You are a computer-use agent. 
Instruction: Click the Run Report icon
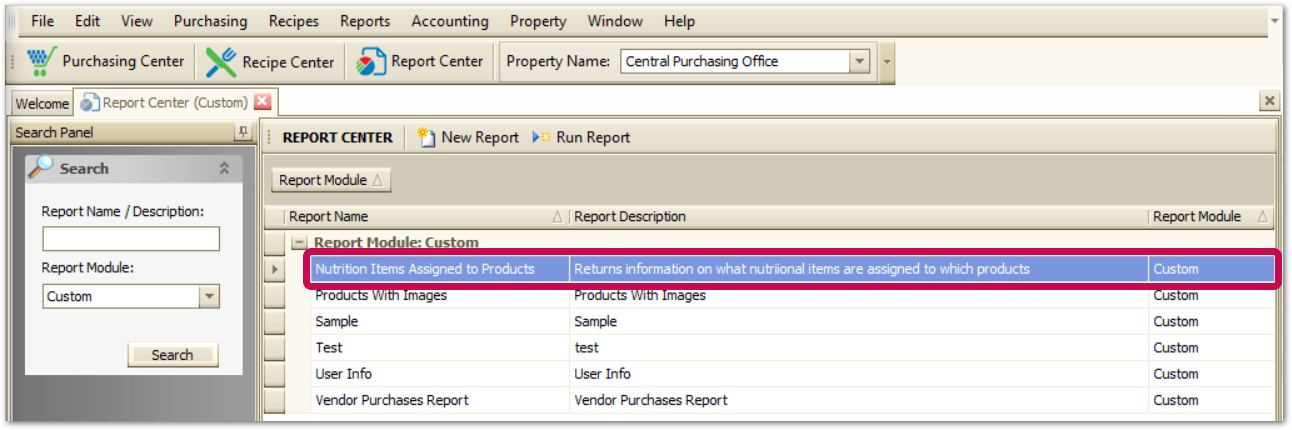(541, 137)
